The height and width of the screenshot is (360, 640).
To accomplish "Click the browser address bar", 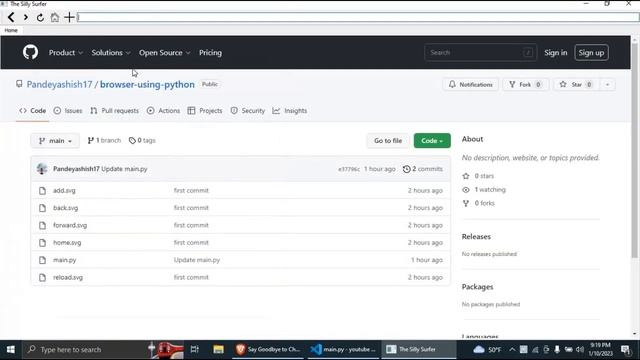I will [x=358, y=17].
